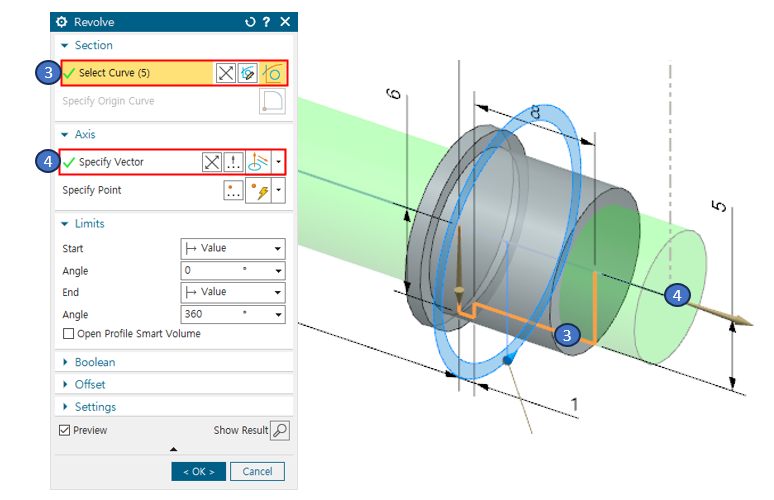Click the OK button

(x=198, y=471)
